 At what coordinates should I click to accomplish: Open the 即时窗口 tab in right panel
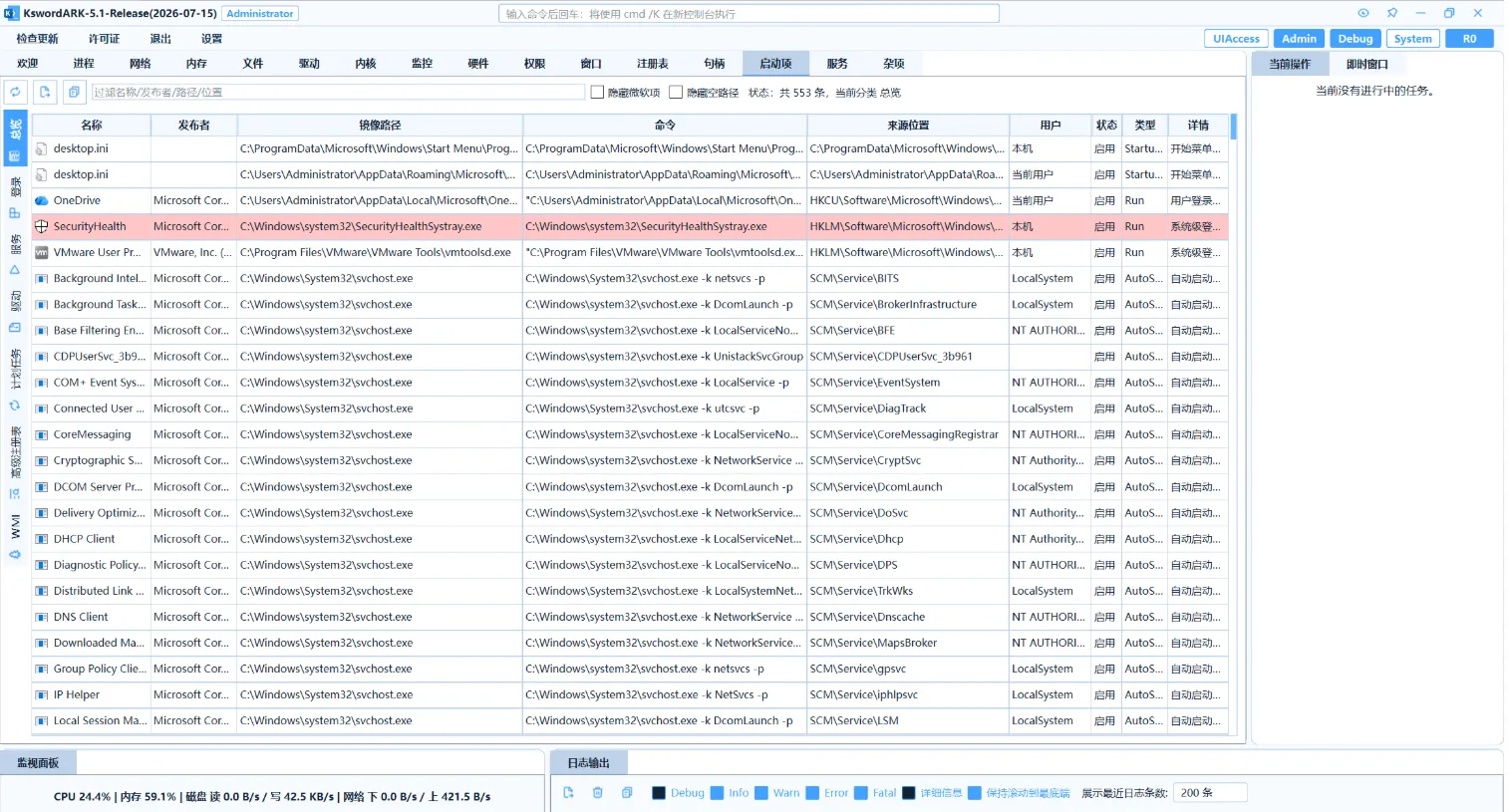pos(1366,64)
